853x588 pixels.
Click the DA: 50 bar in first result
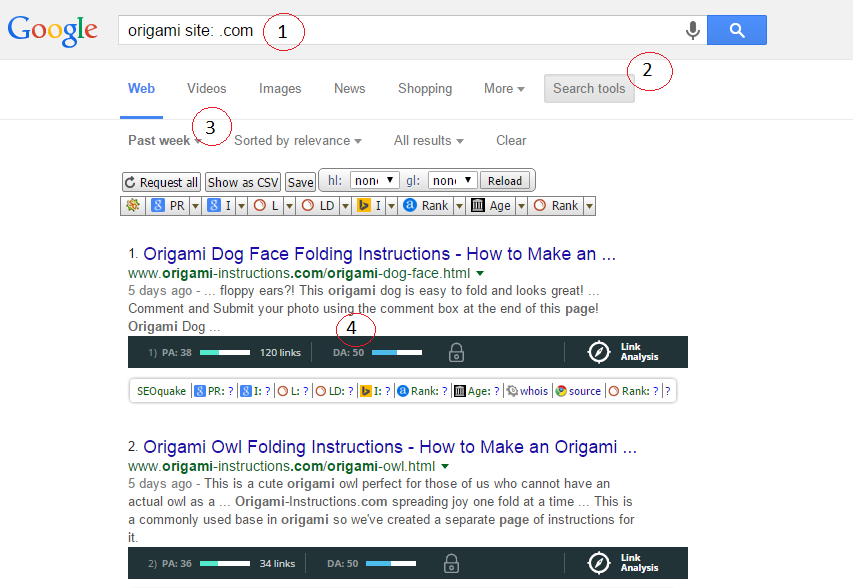pyautogui.click(x=397, y=352)
